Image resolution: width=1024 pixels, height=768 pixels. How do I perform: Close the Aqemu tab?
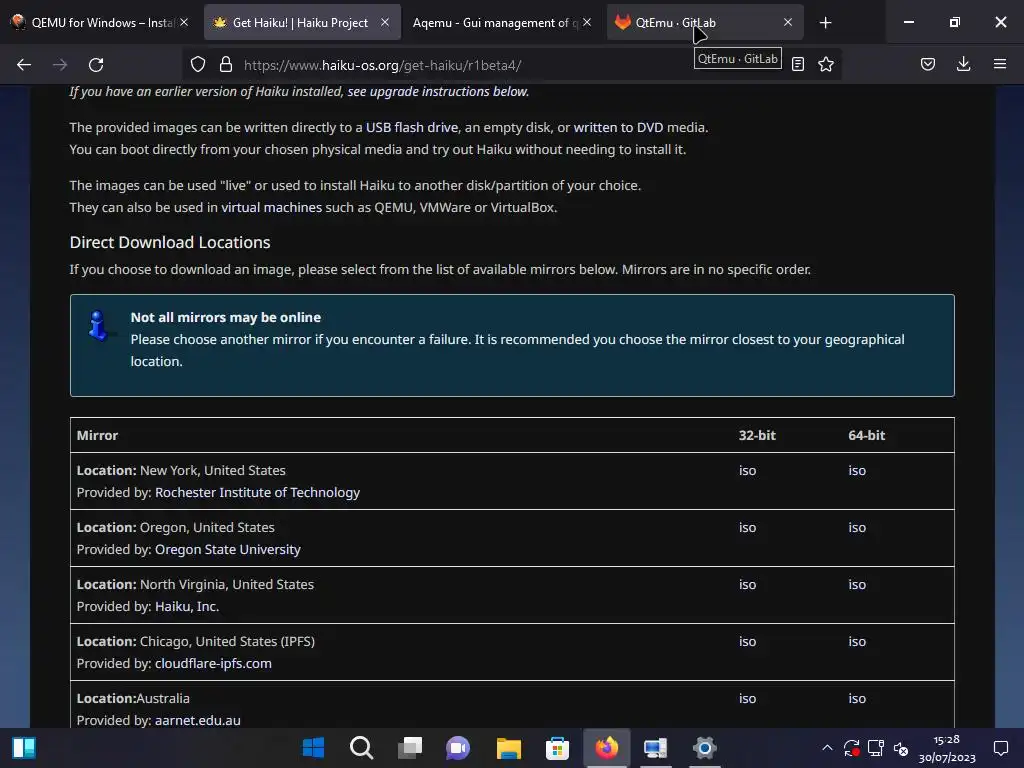click(587, 22)
